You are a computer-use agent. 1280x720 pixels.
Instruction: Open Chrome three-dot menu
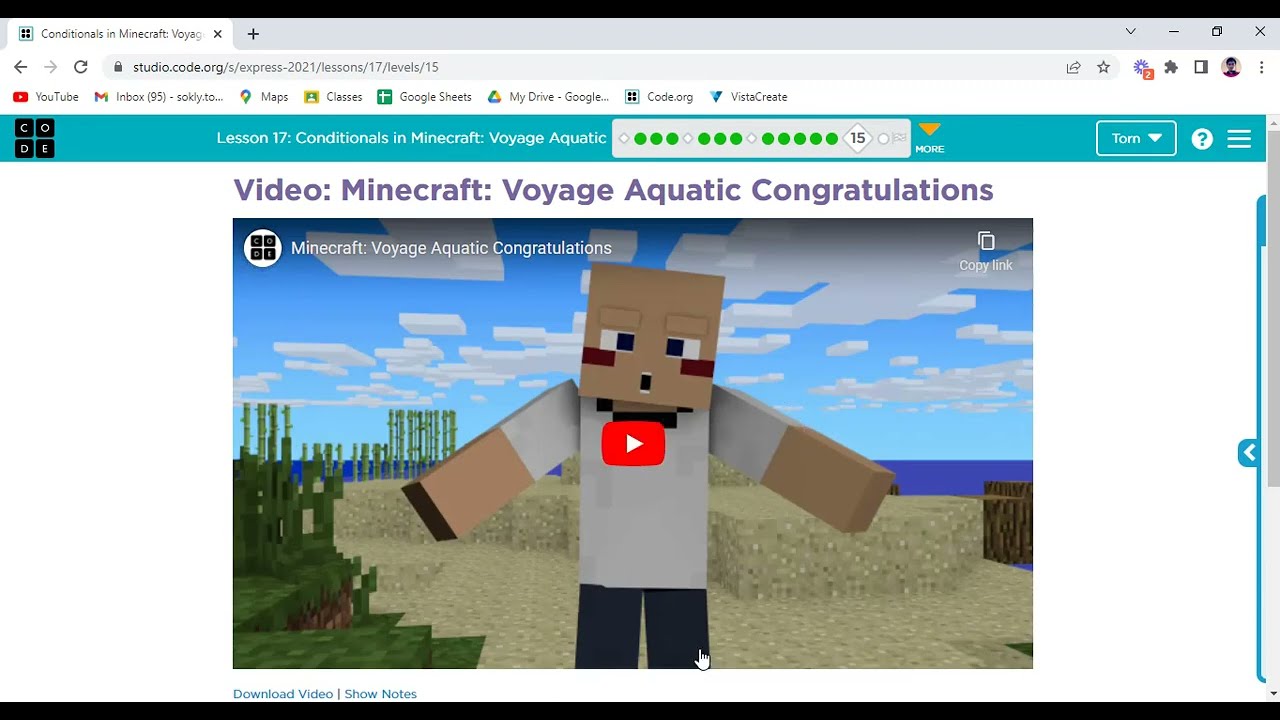(x=1261, y=67)
